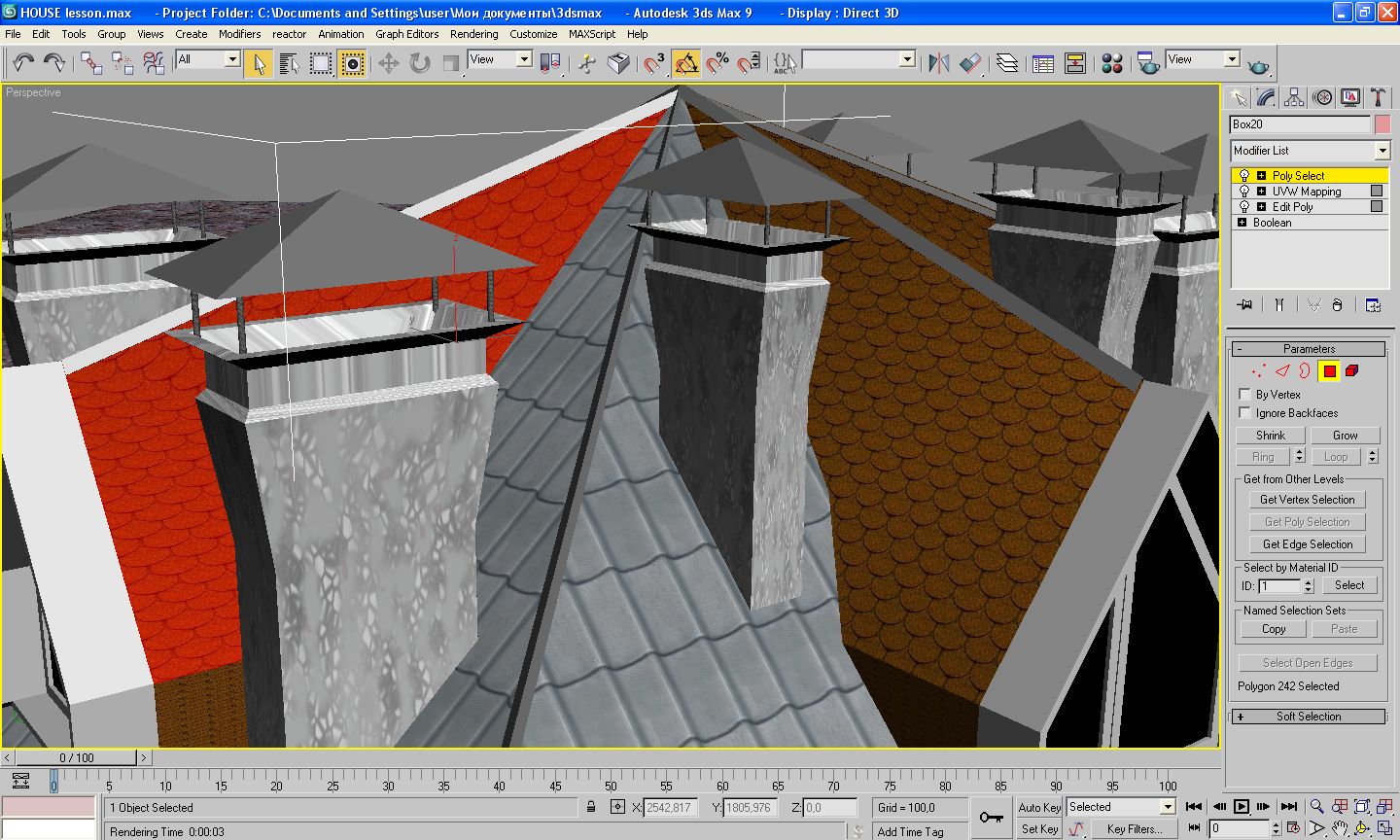Viewport: 1400px width, 840px height.
Task: Activate Select and Rotate tool
Action: [420, 63]
